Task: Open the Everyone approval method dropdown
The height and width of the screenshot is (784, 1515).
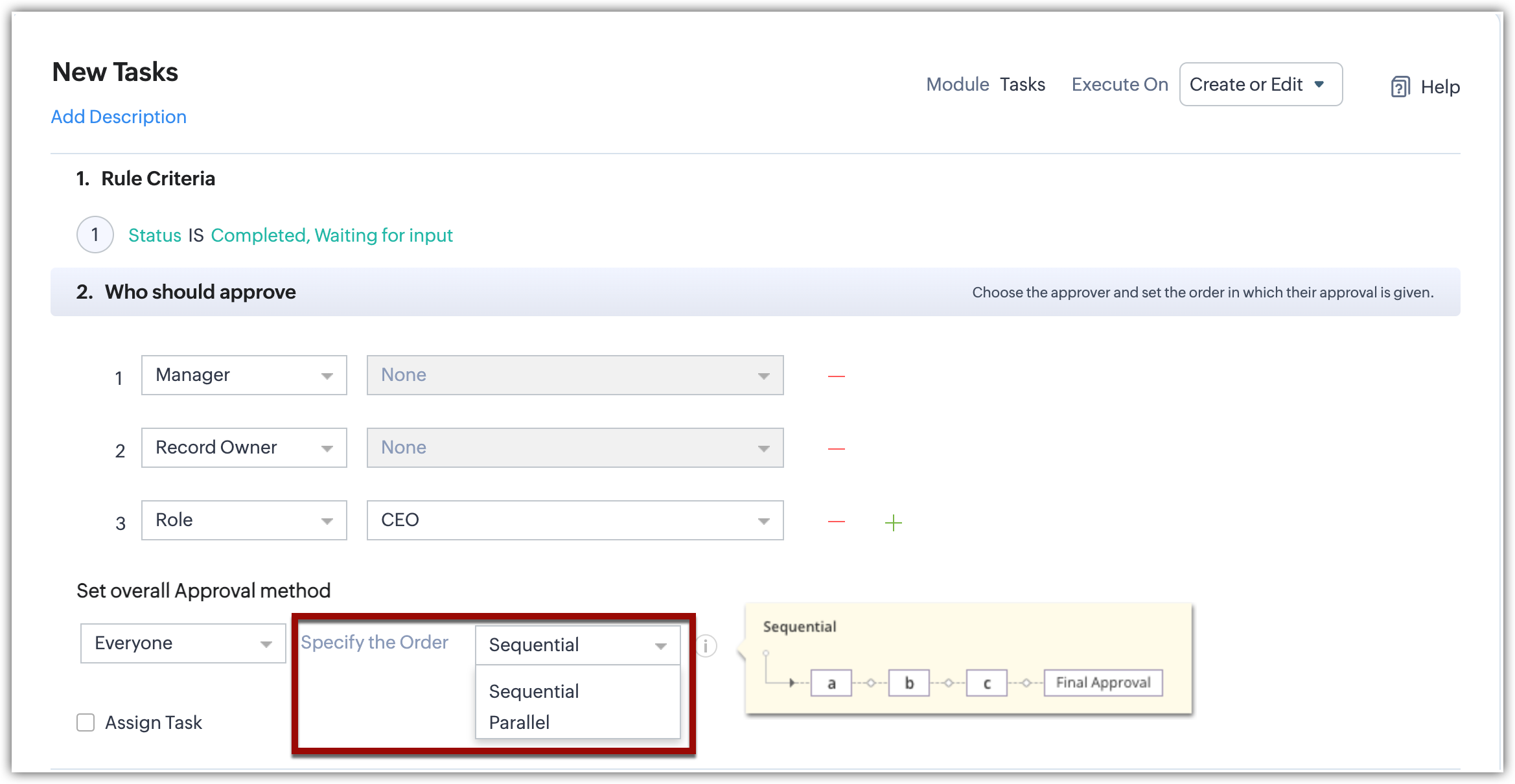Action: (183, 643)
